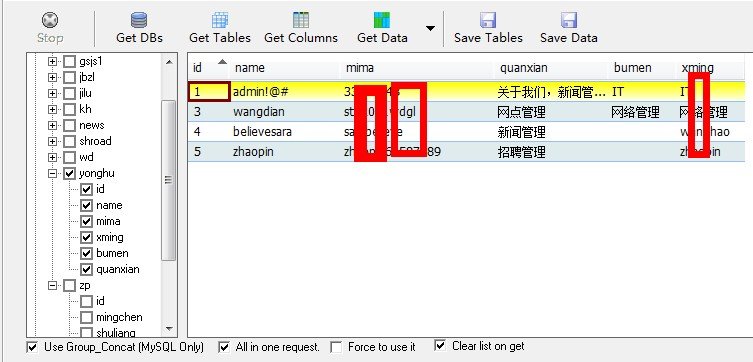Toggle Use Group_Concat (MySQL Only) checkbox
This screenshot has height=362, width=753.
point(32,347)
